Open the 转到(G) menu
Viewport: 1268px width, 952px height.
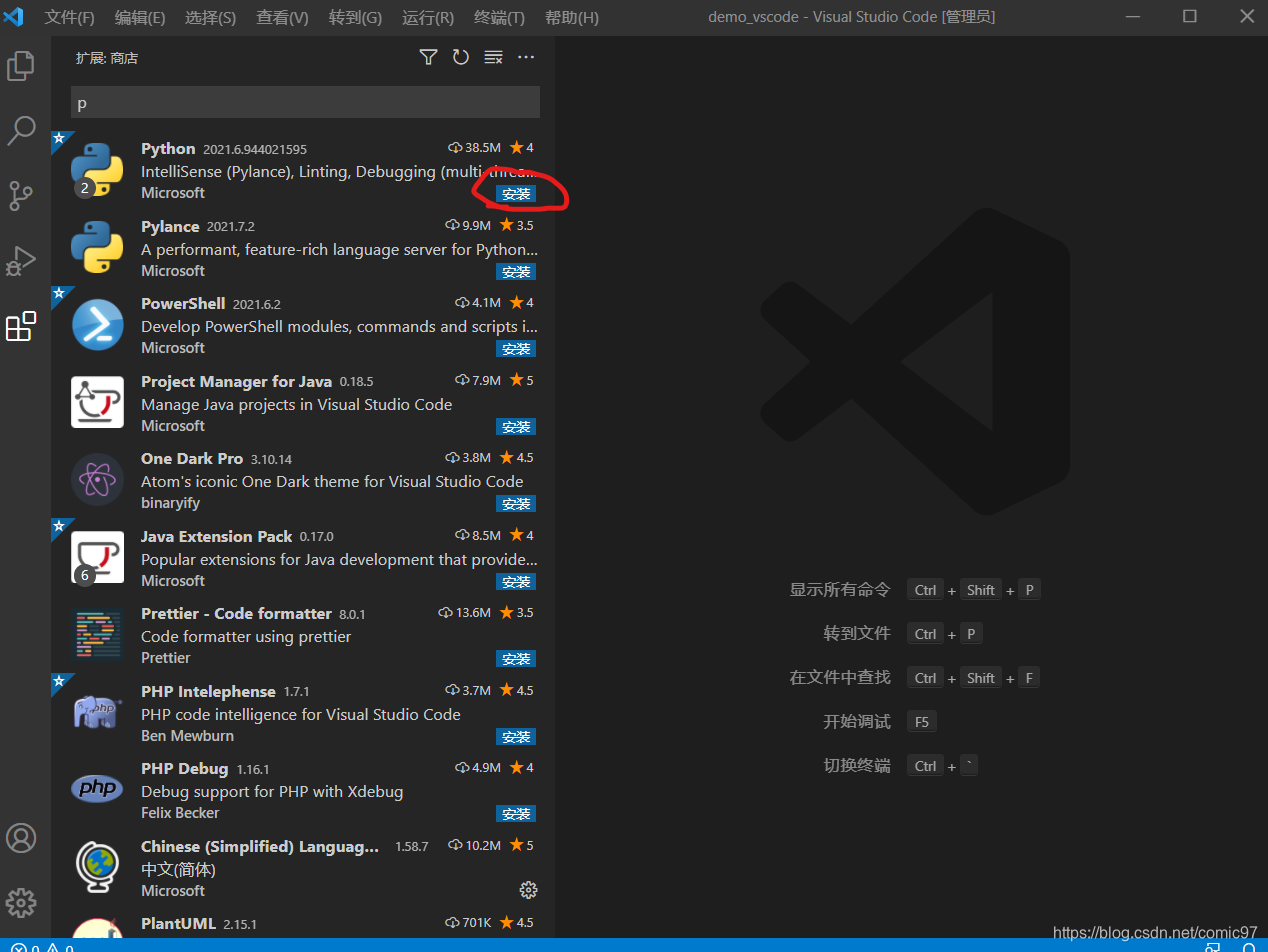[355, 17]
